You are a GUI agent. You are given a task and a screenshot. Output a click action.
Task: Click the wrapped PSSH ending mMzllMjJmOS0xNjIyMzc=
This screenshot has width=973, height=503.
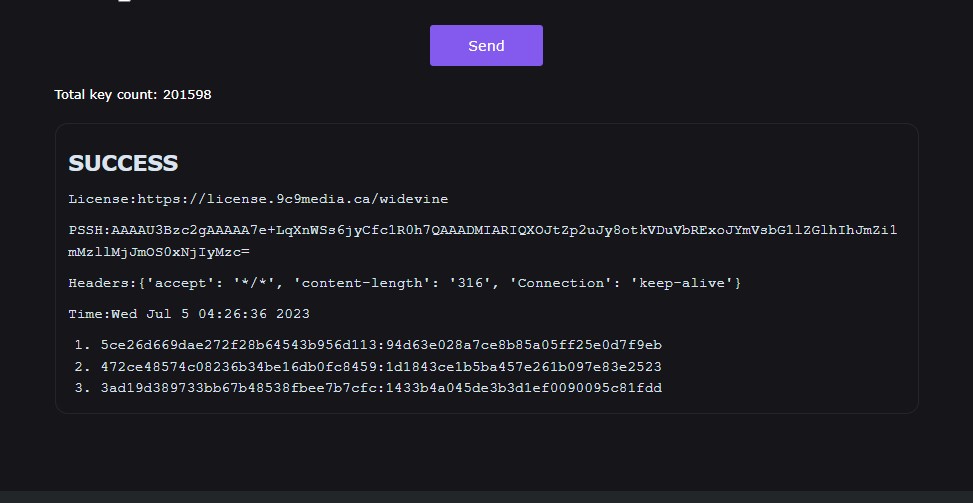coord(159,252)
